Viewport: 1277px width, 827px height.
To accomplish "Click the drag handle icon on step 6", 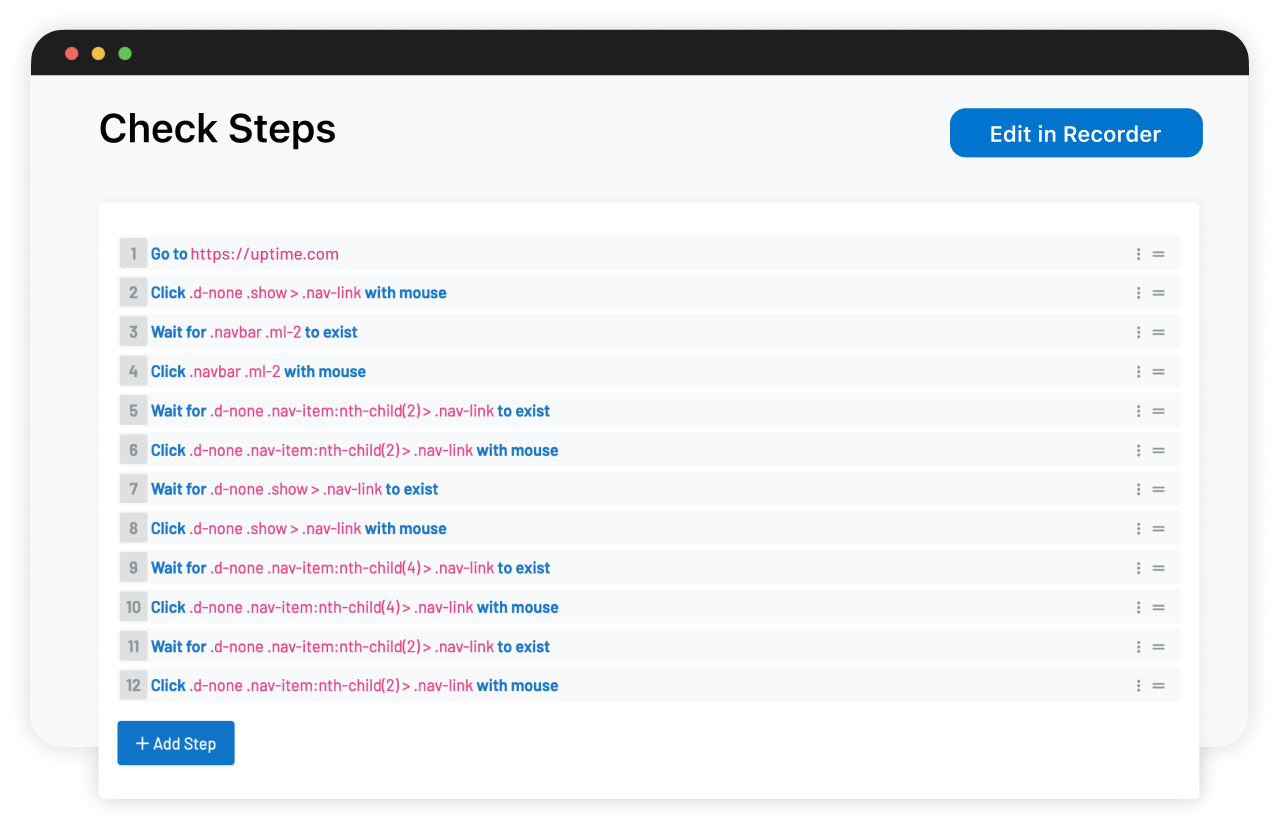I will [x=1158, y=450].
